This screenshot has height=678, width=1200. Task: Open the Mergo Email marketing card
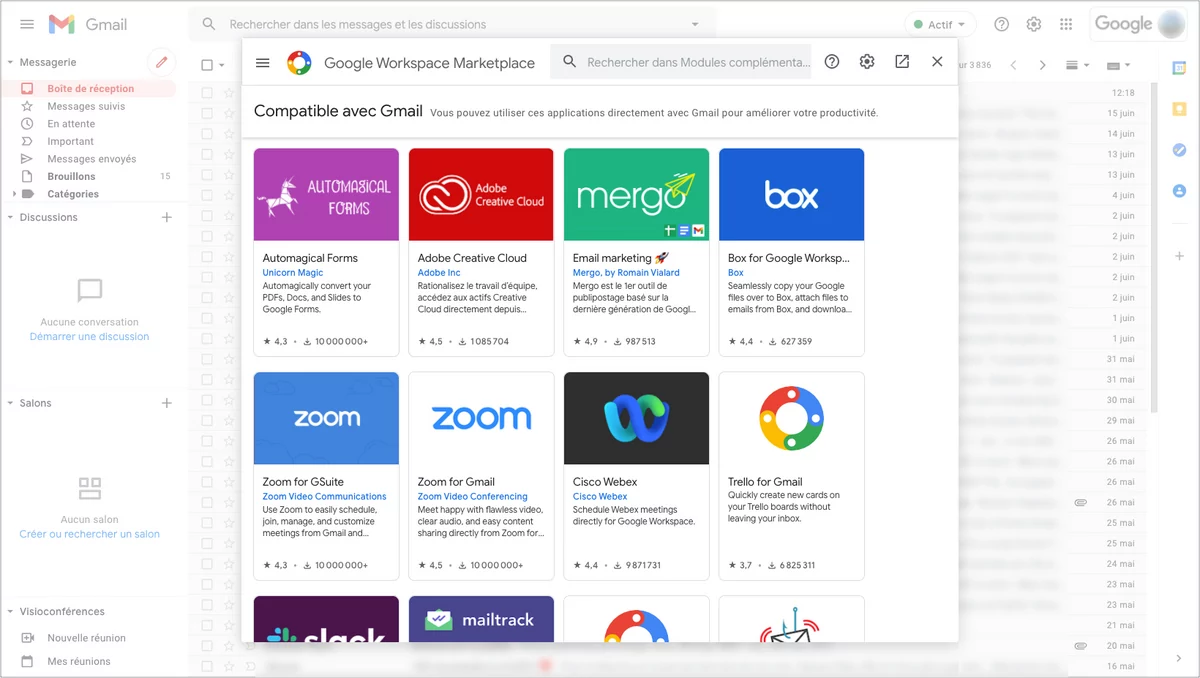(x=636, y=252)
